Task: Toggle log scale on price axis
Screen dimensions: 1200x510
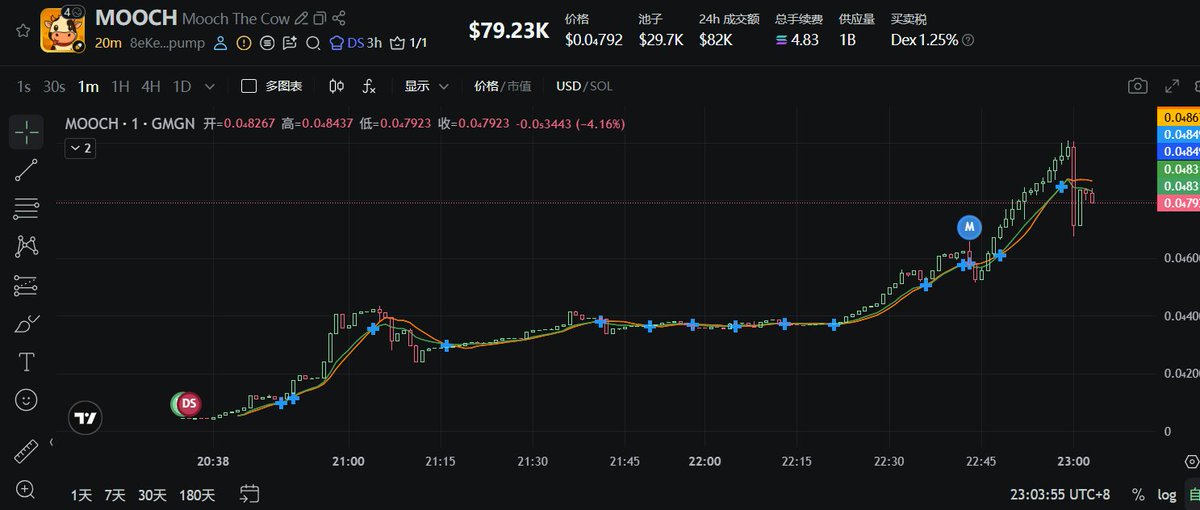Action: coord(1167,494)
